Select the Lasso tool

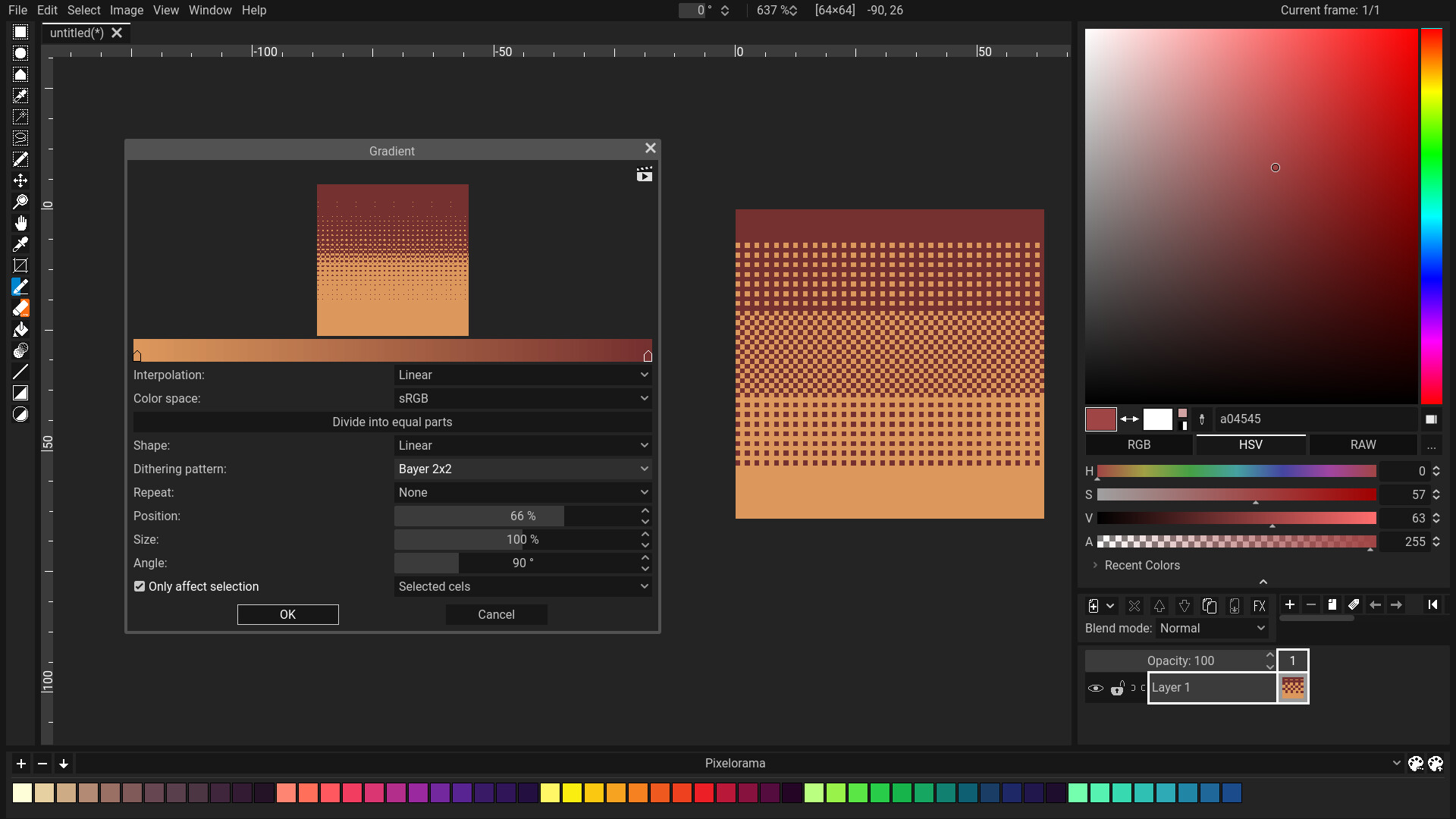[x=20, y=138]
